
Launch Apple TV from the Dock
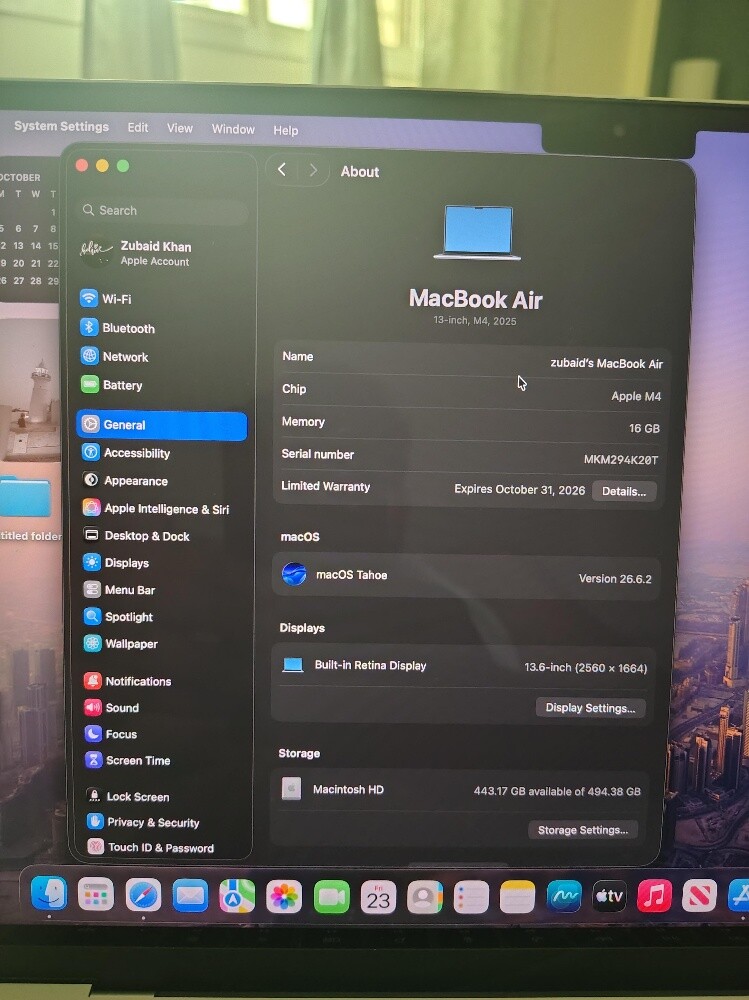[x=609, y=895]
